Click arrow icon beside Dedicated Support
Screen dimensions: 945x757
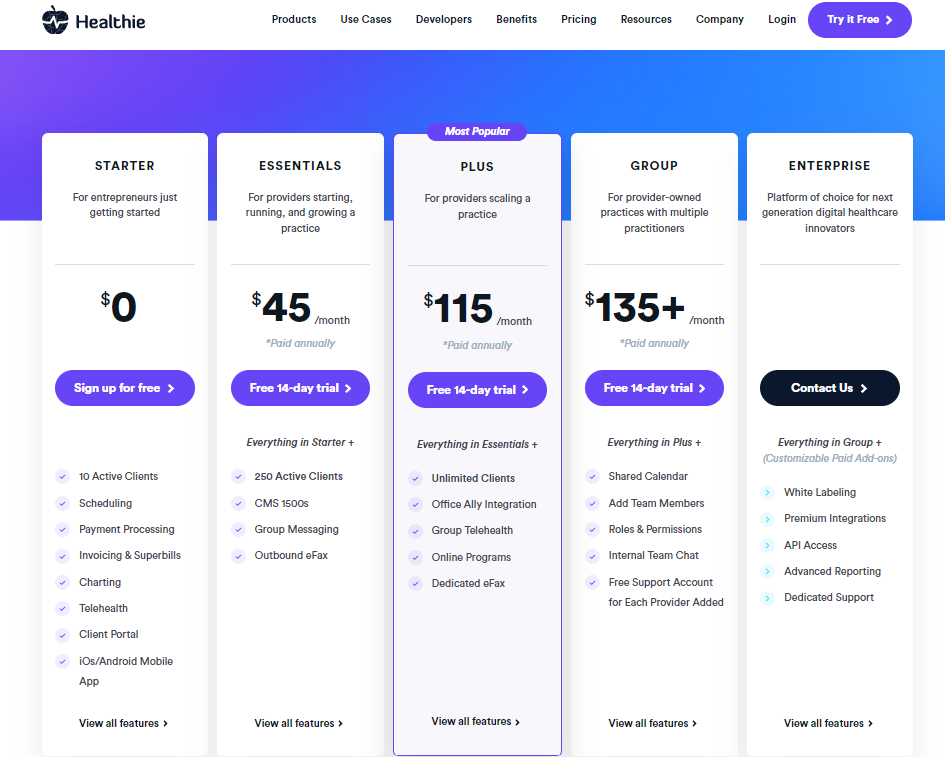point(767,598)
